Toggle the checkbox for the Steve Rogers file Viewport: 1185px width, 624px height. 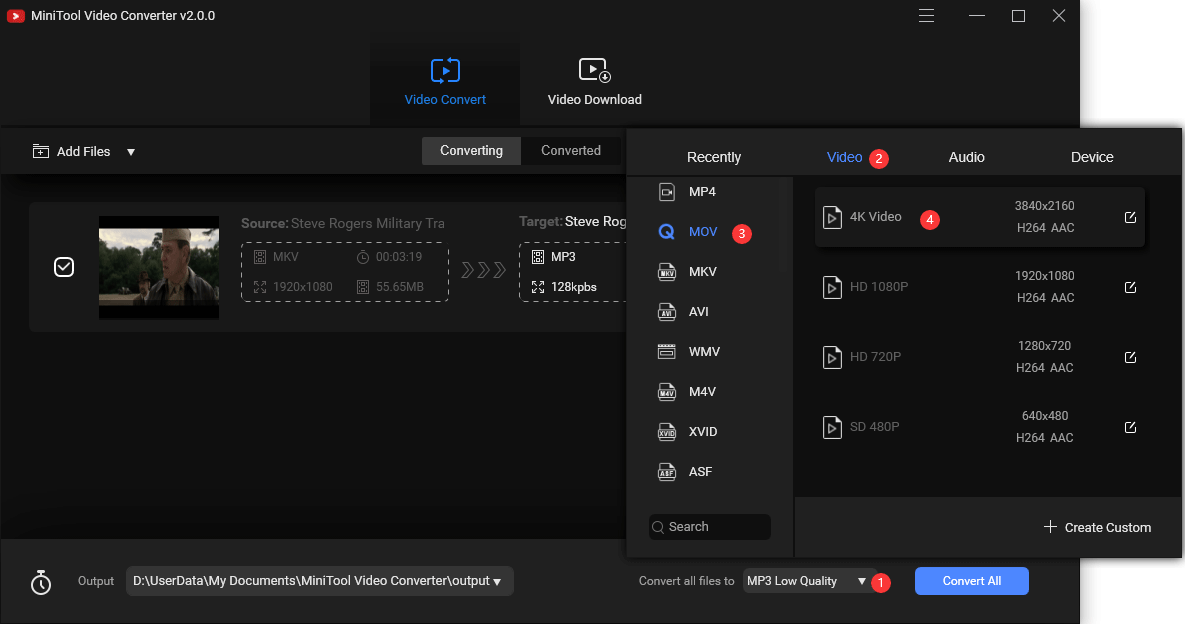[x=64, y=267]
